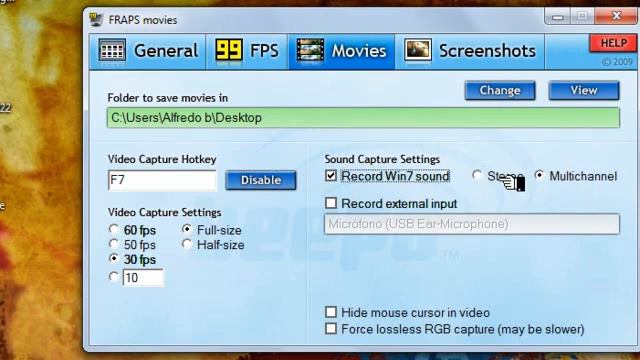This screenshot has height=360, width=640.
Task: Click the Movies filmstrip icon
Action: (x=310, y=51)
